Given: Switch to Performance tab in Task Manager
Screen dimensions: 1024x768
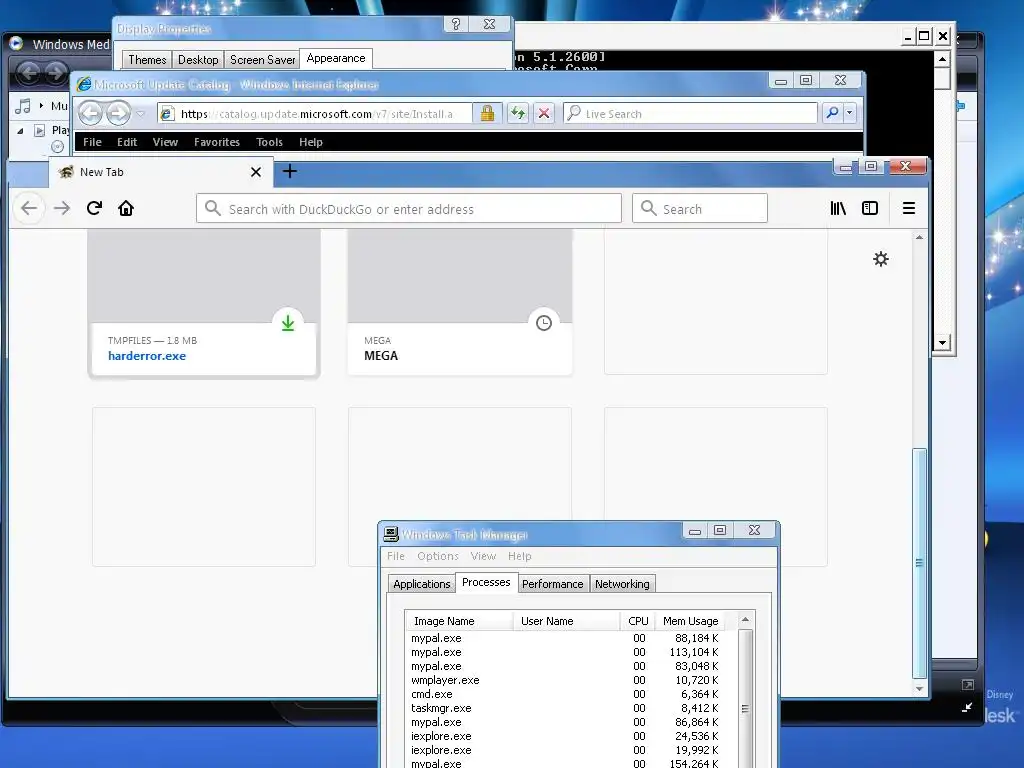Looking at the screenshot, I should pyautogui.click(x=552, y=584).
